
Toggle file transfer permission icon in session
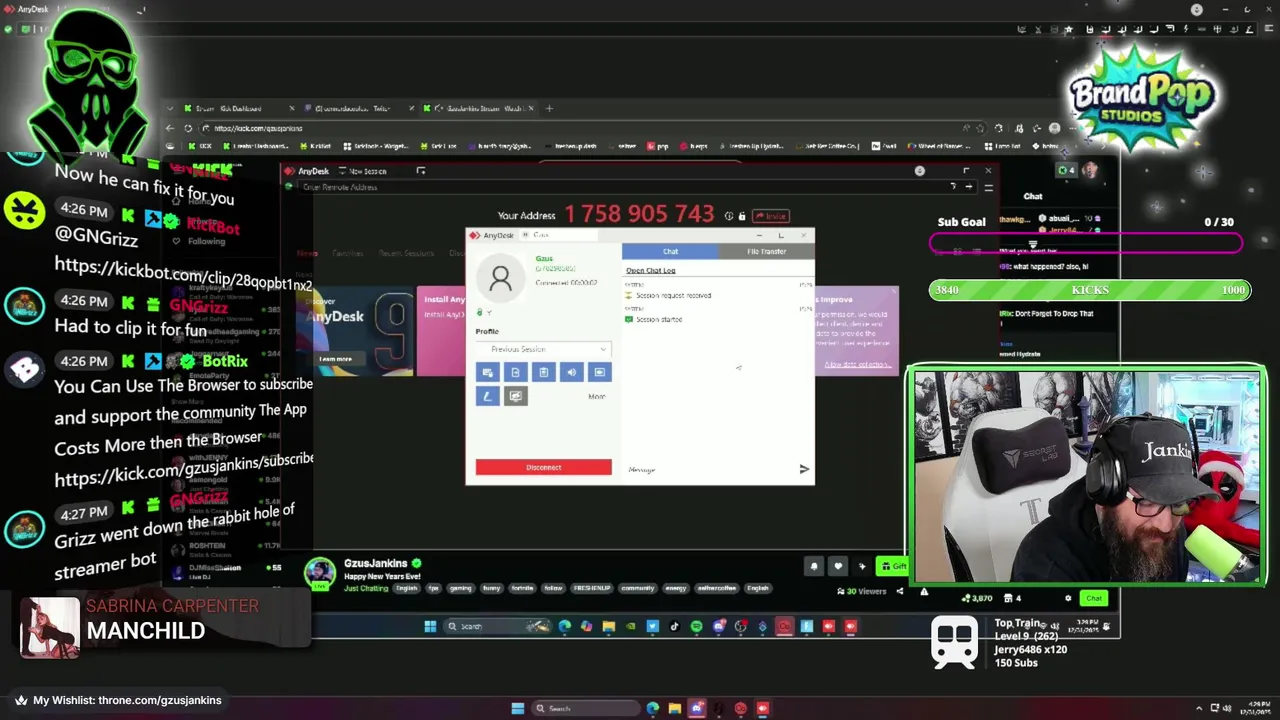click(515, 372)
